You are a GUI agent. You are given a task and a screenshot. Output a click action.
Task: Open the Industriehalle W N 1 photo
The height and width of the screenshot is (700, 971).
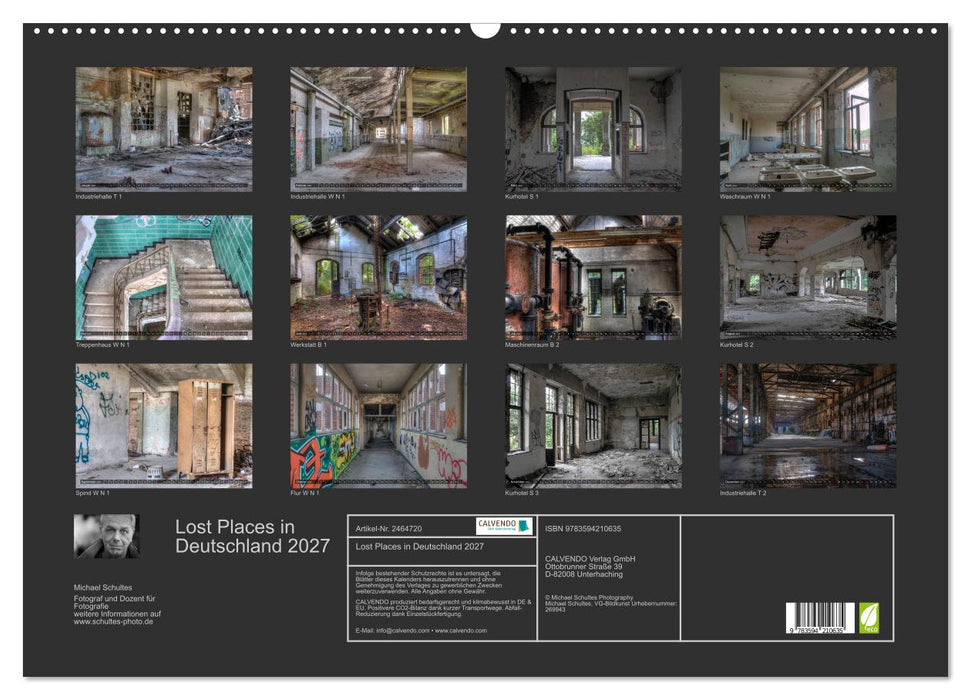(x=378, y=129)
